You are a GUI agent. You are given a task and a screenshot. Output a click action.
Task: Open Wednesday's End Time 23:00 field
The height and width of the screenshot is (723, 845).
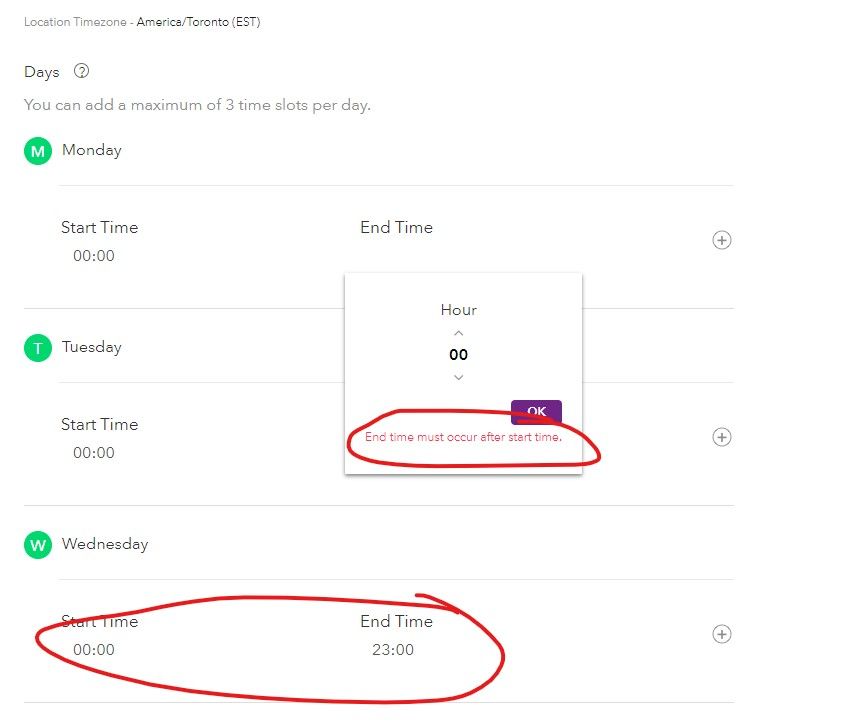click(393, 650)
